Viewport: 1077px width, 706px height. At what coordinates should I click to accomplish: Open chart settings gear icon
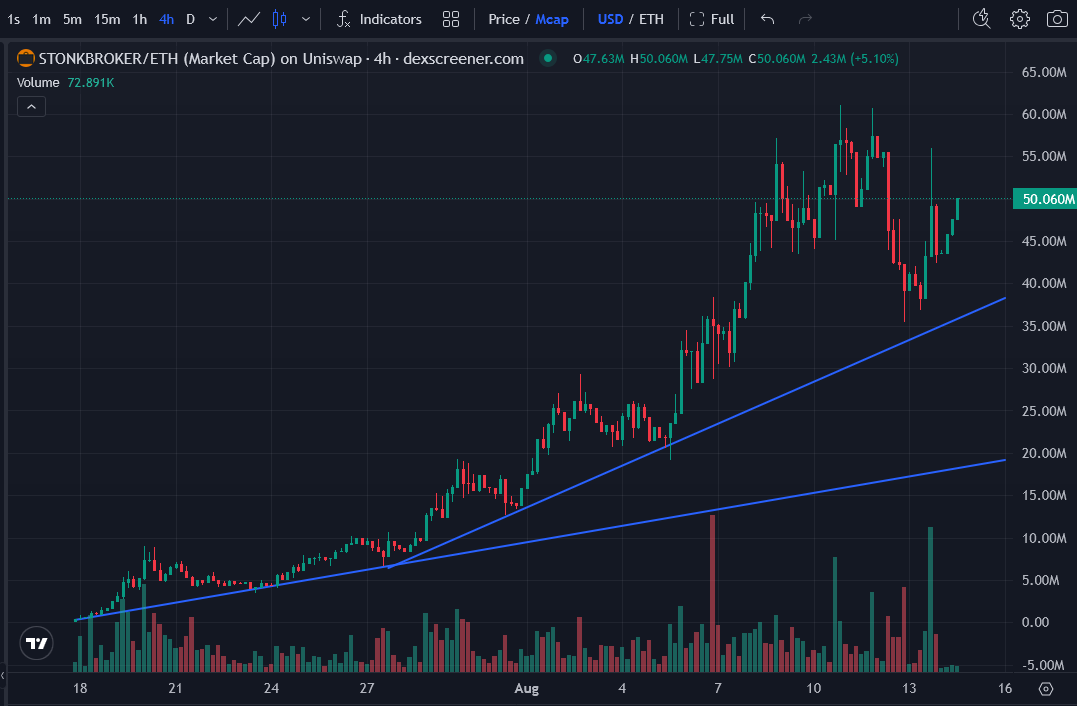pos(1019,19)
